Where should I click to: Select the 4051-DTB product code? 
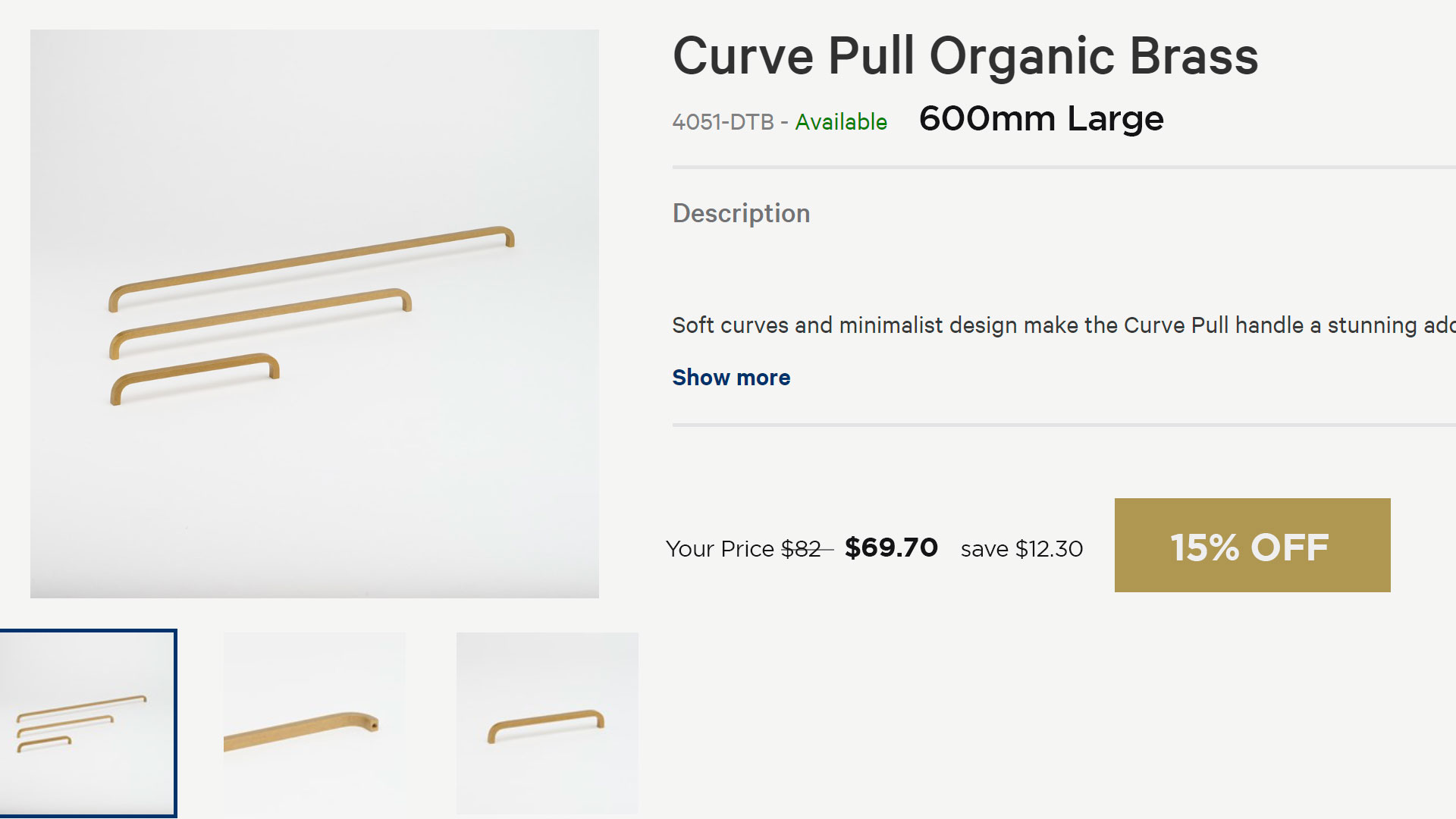[x=723, y=122]
